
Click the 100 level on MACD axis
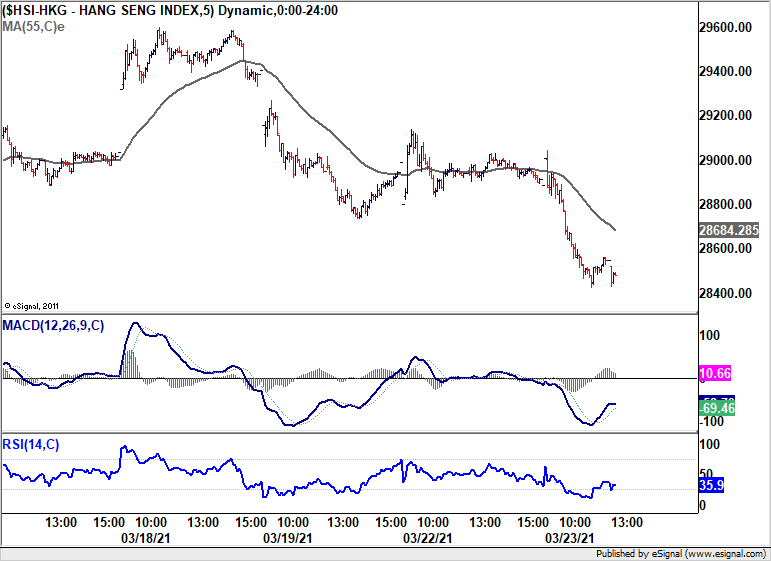(712, 336)
